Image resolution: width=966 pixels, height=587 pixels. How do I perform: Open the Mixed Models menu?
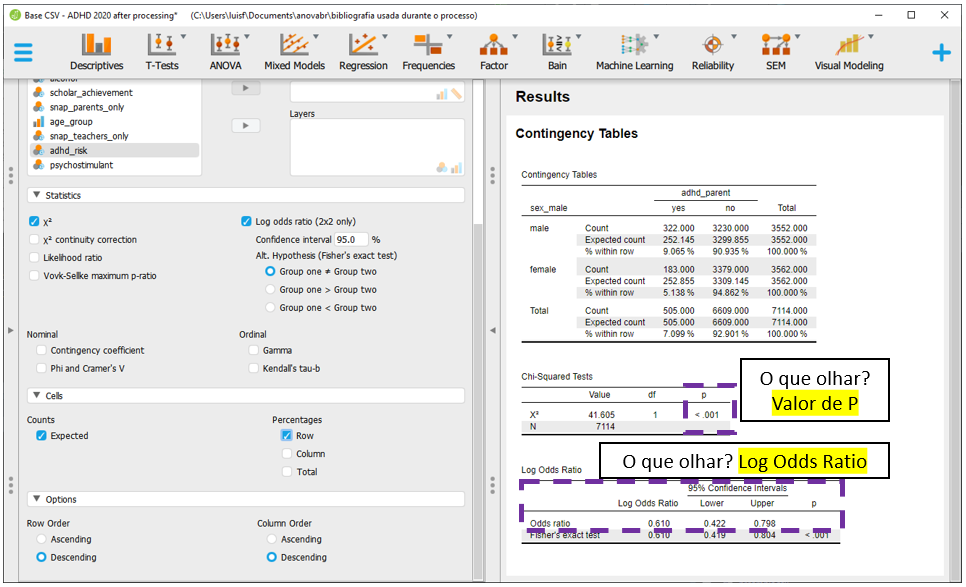click(294, 52)
